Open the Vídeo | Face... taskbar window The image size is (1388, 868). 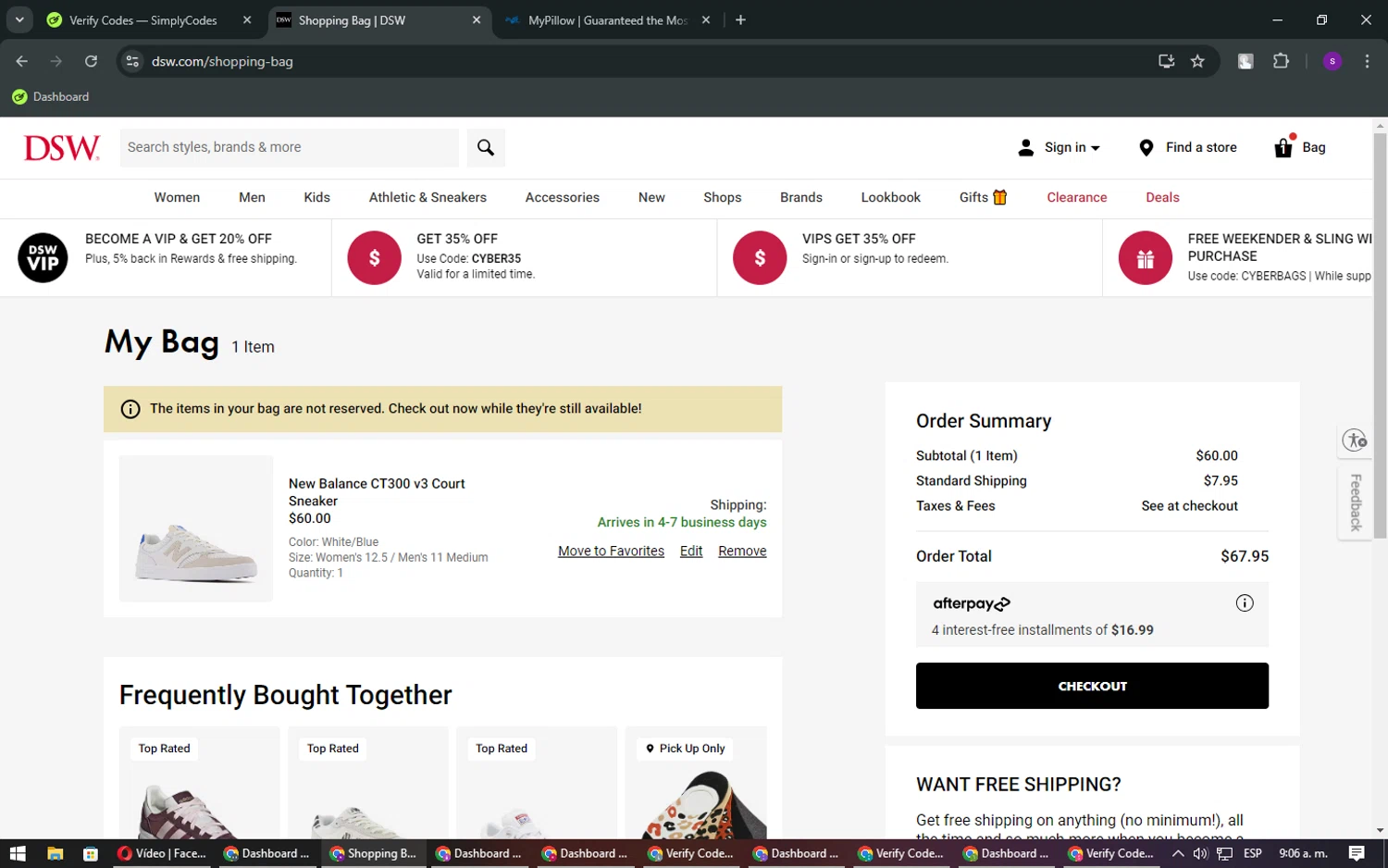(x=163, y=853)
